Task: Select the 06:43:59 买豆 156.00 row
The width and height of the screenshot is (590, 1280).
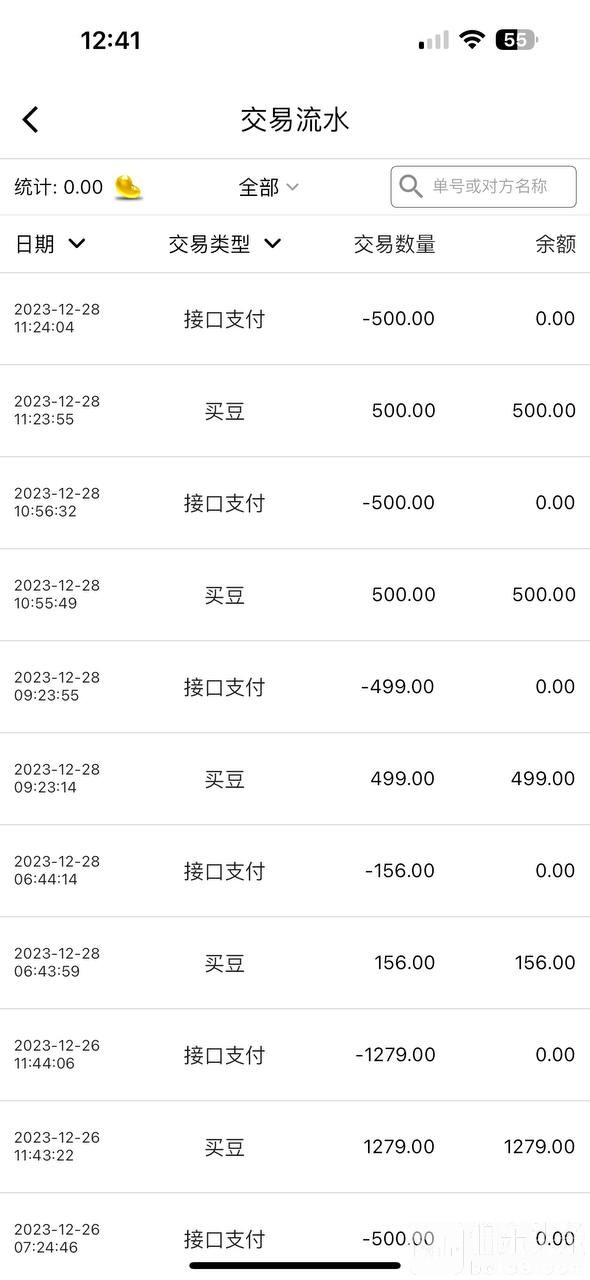Action: (x=295, y=963)
